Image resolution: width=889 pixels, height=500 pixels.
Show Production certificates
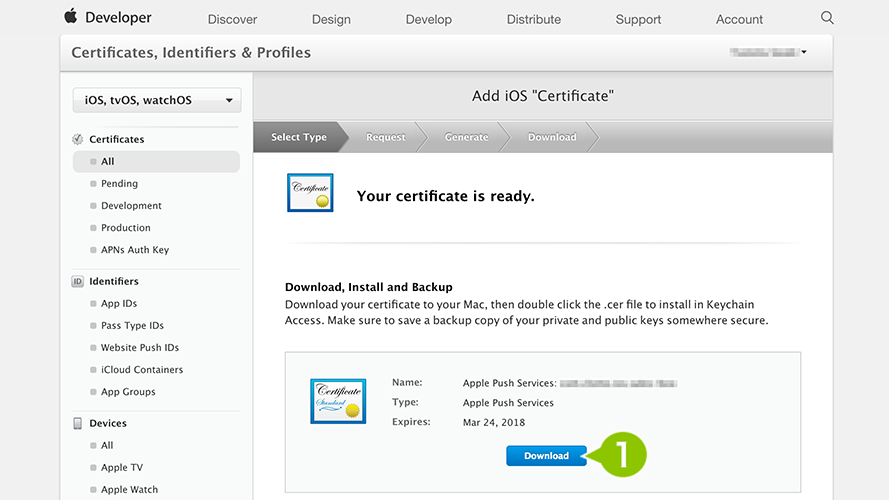tap(126, 228)
